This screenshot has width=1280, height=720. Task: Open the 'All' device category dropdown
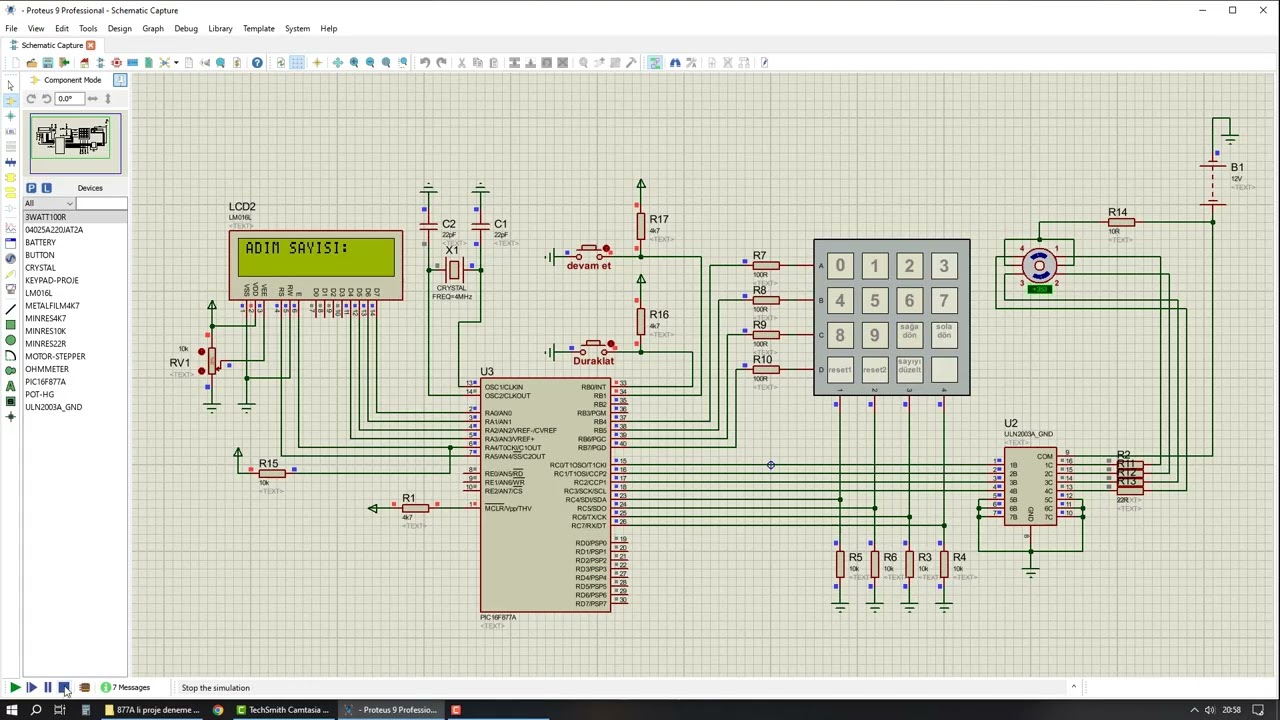(x=48, y=203)
